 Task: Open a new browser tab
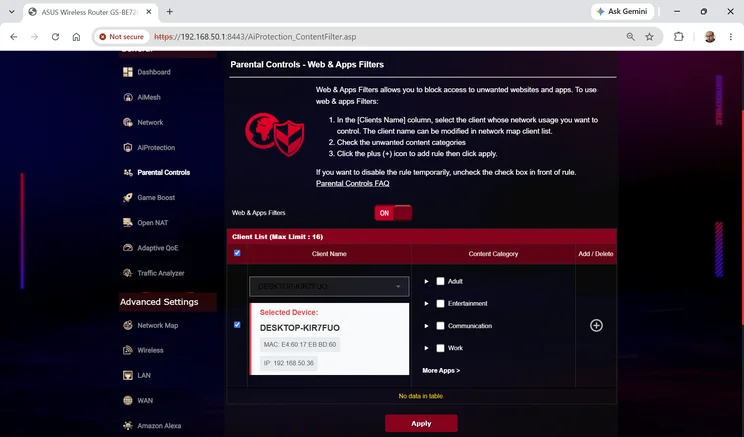169,12
